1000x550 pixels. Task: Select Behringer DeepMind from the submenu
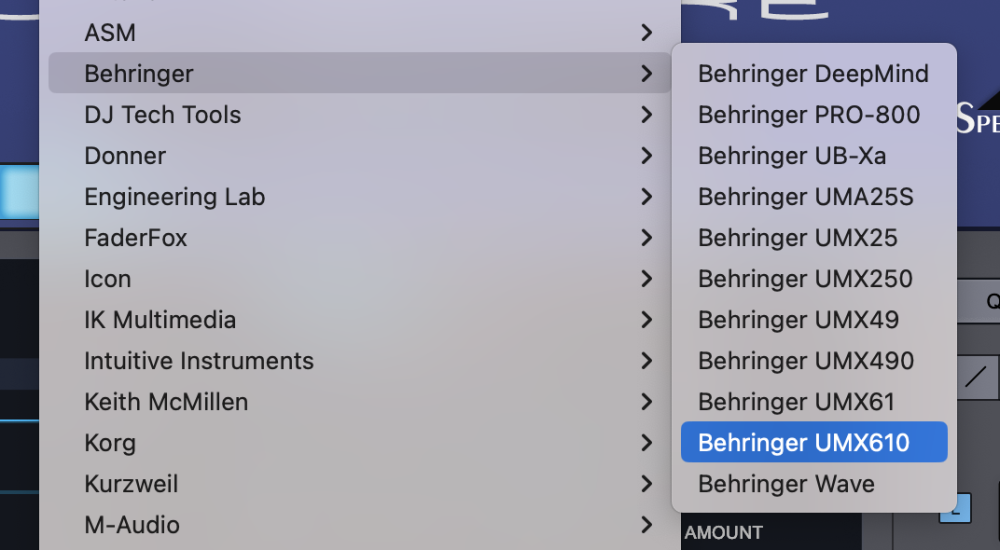(x=813, y=74)
